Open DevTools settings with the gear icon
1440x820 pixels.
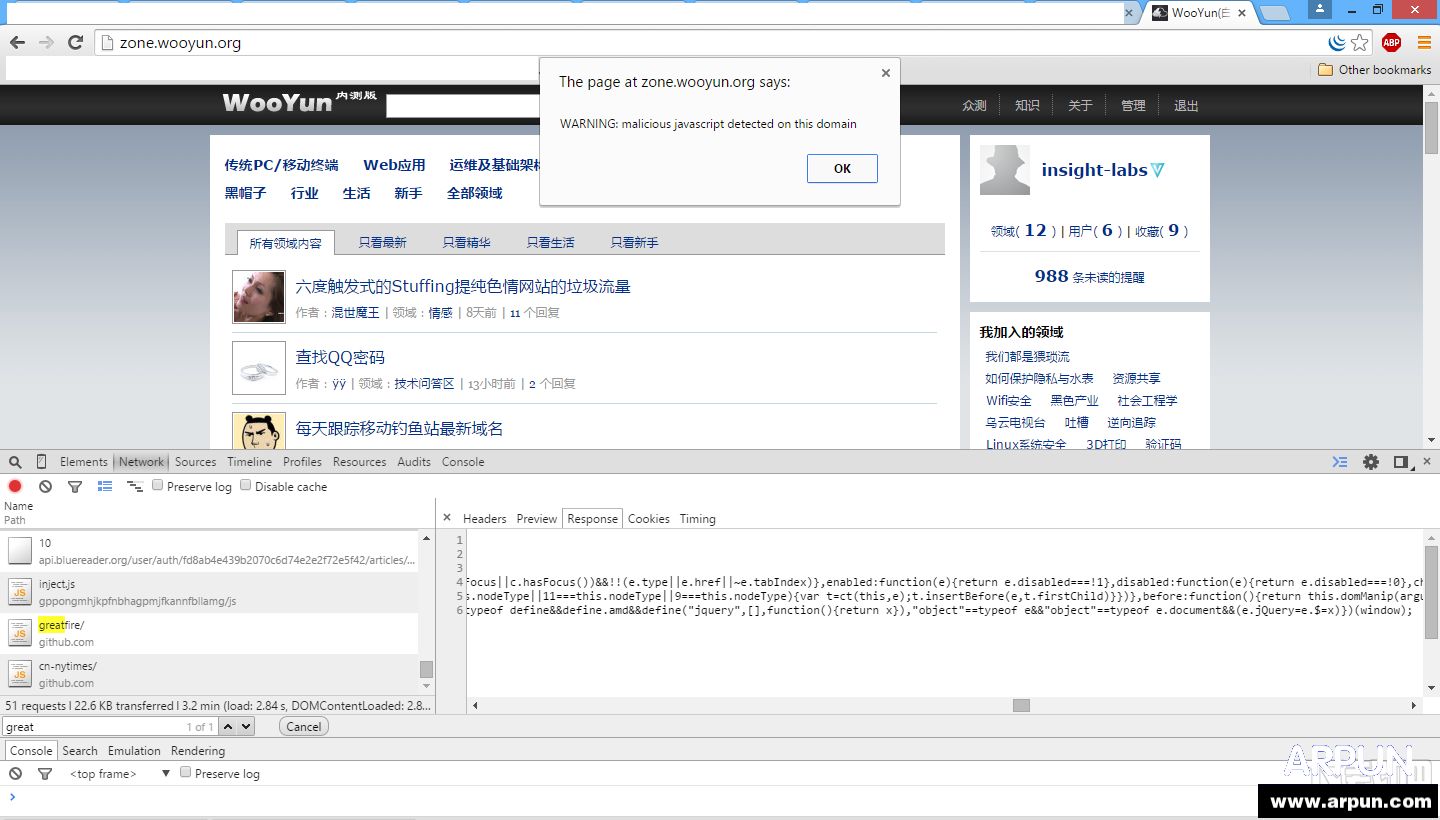pyautogui.click(x=1369, y=461)
